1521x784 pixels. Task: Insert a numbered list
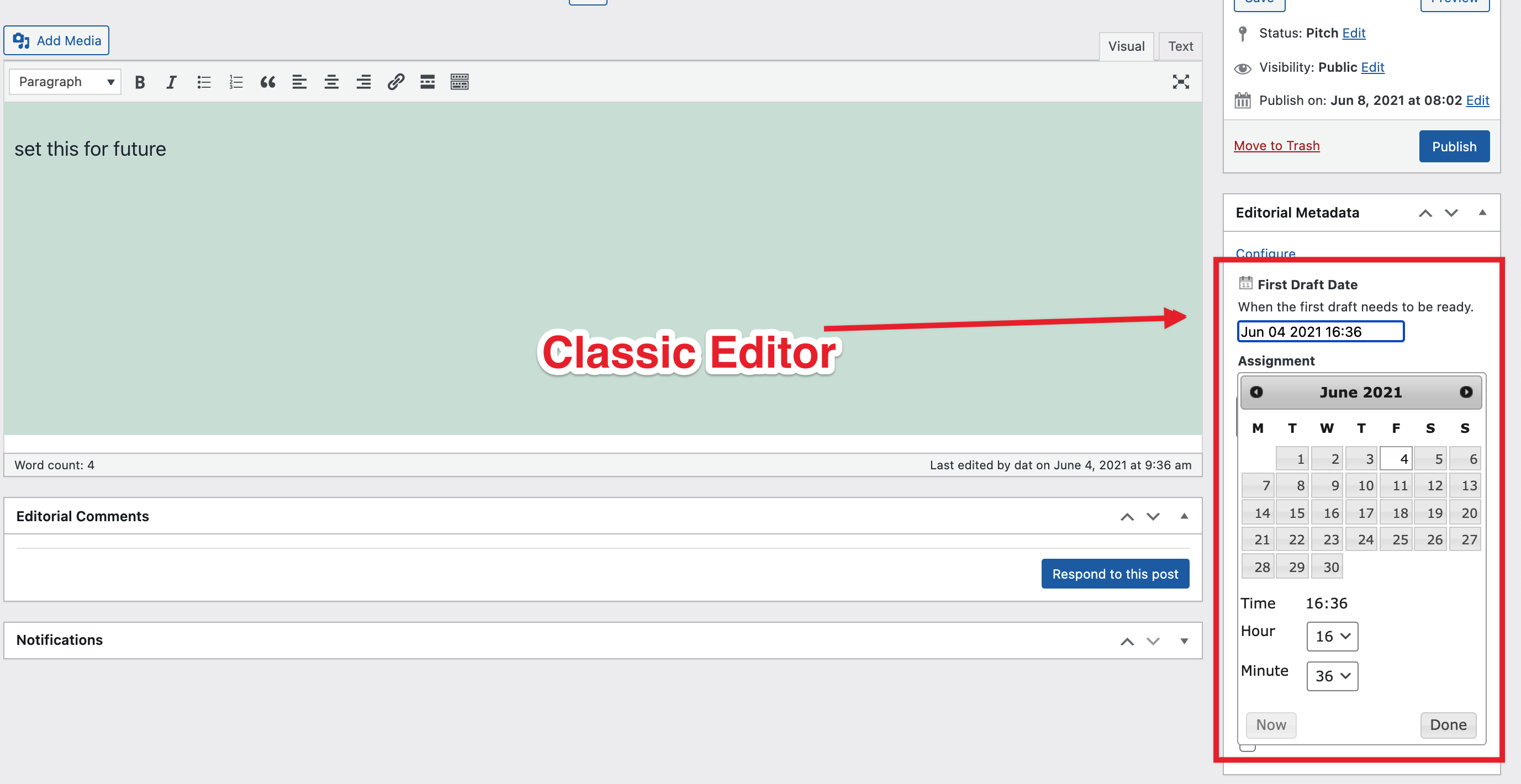click(236, 82)
